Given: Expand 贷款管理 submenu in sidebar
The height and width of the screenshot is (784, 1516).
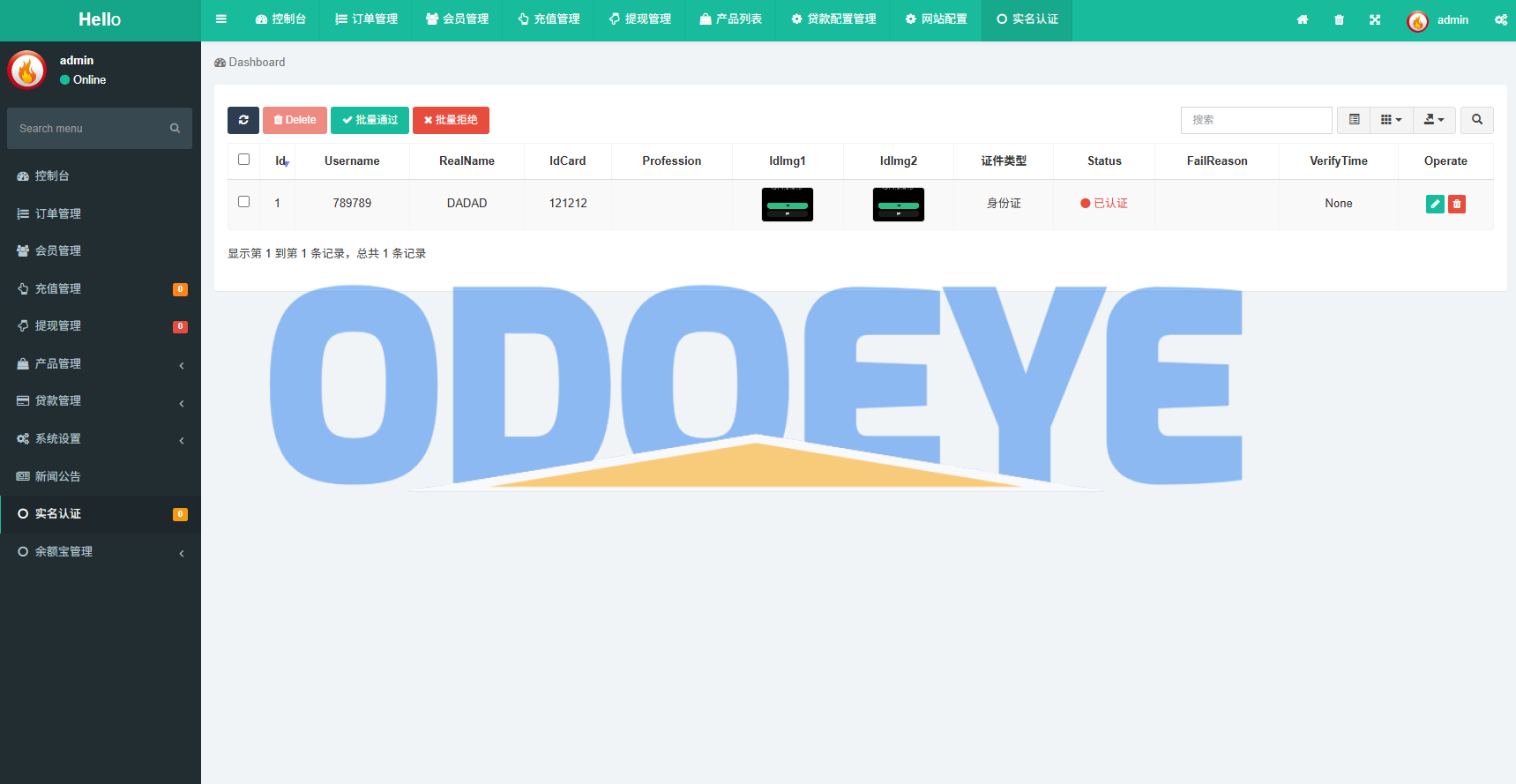Looking at the screenshot, I should click(101, 401).
